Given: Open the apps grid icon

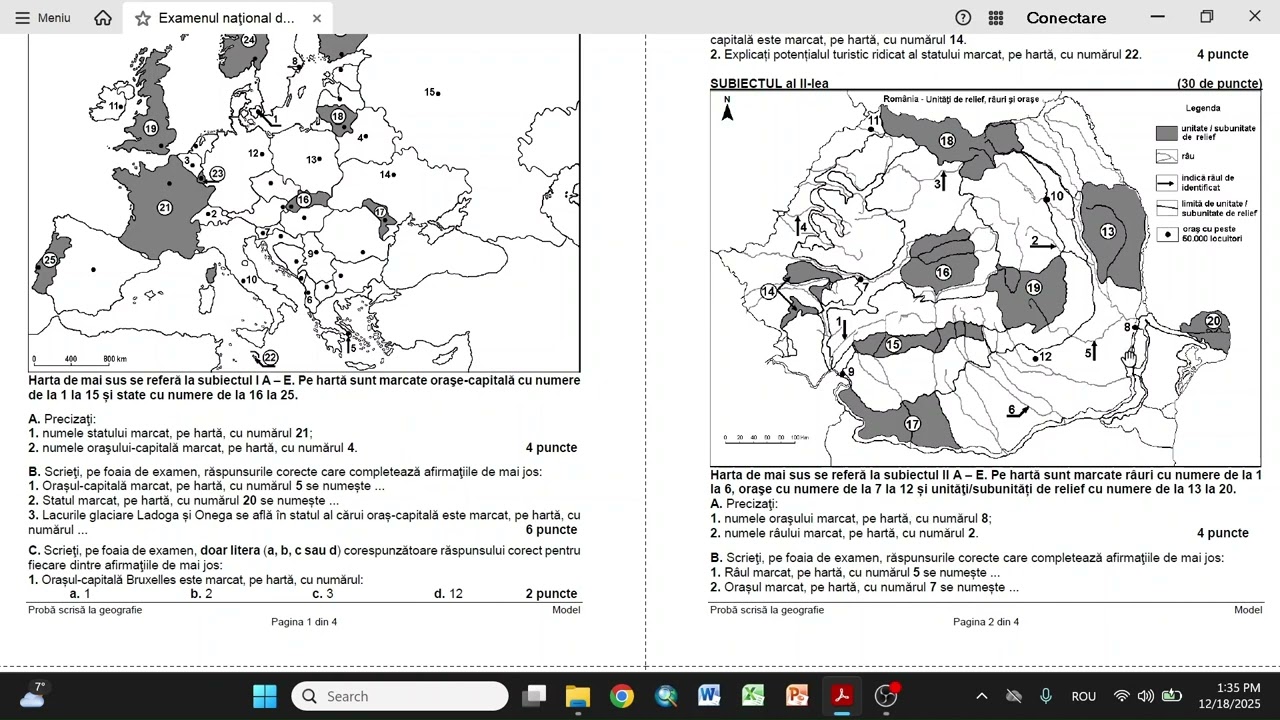Looking at the screenshot, I should 996,18.
